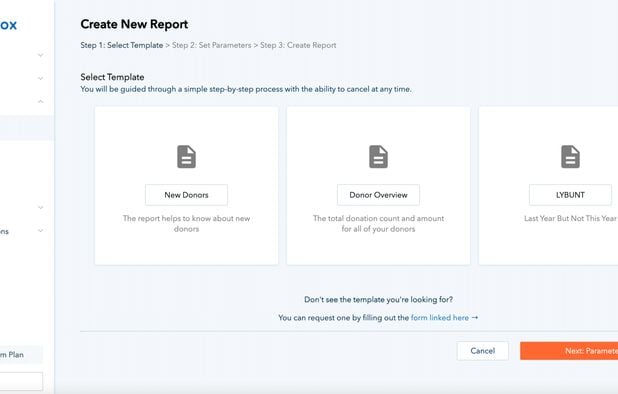The height and width of the screenshot is (394, 618).
Task: Collapse the sidebar section with up chevron
Action: (x=41, y=102)
